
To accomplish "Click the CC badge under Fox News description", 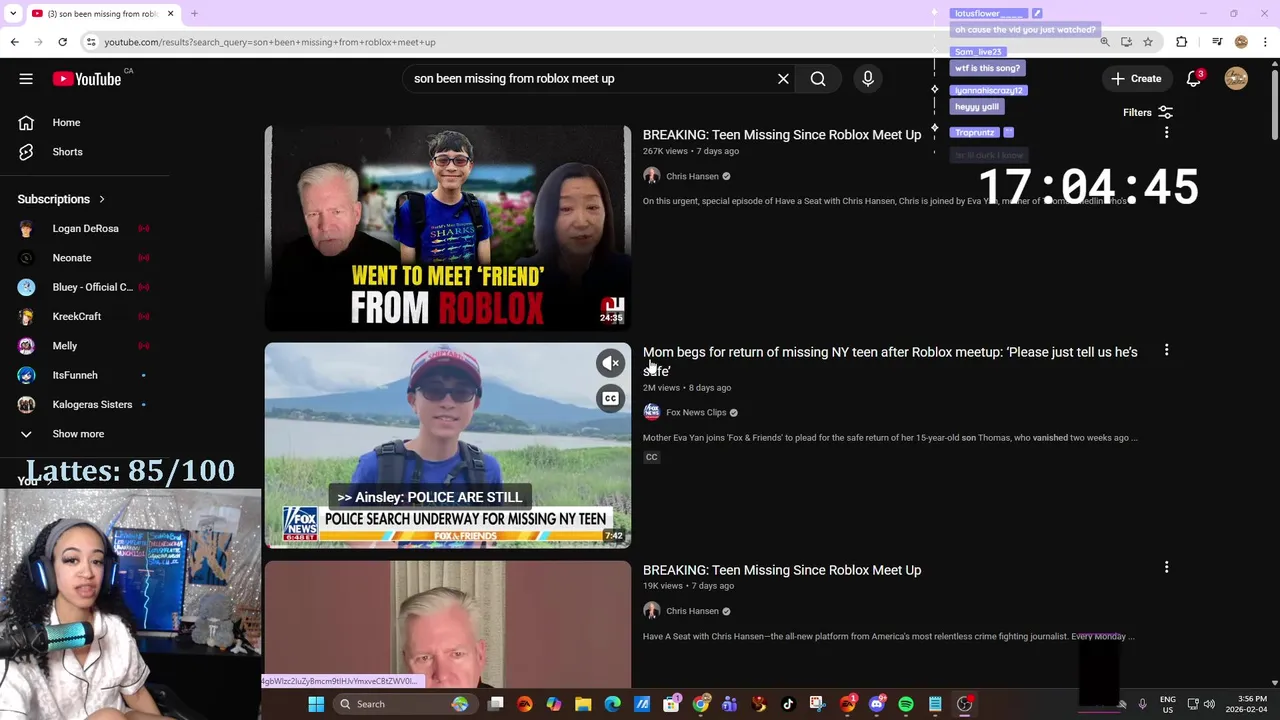I will pos(651,457).
